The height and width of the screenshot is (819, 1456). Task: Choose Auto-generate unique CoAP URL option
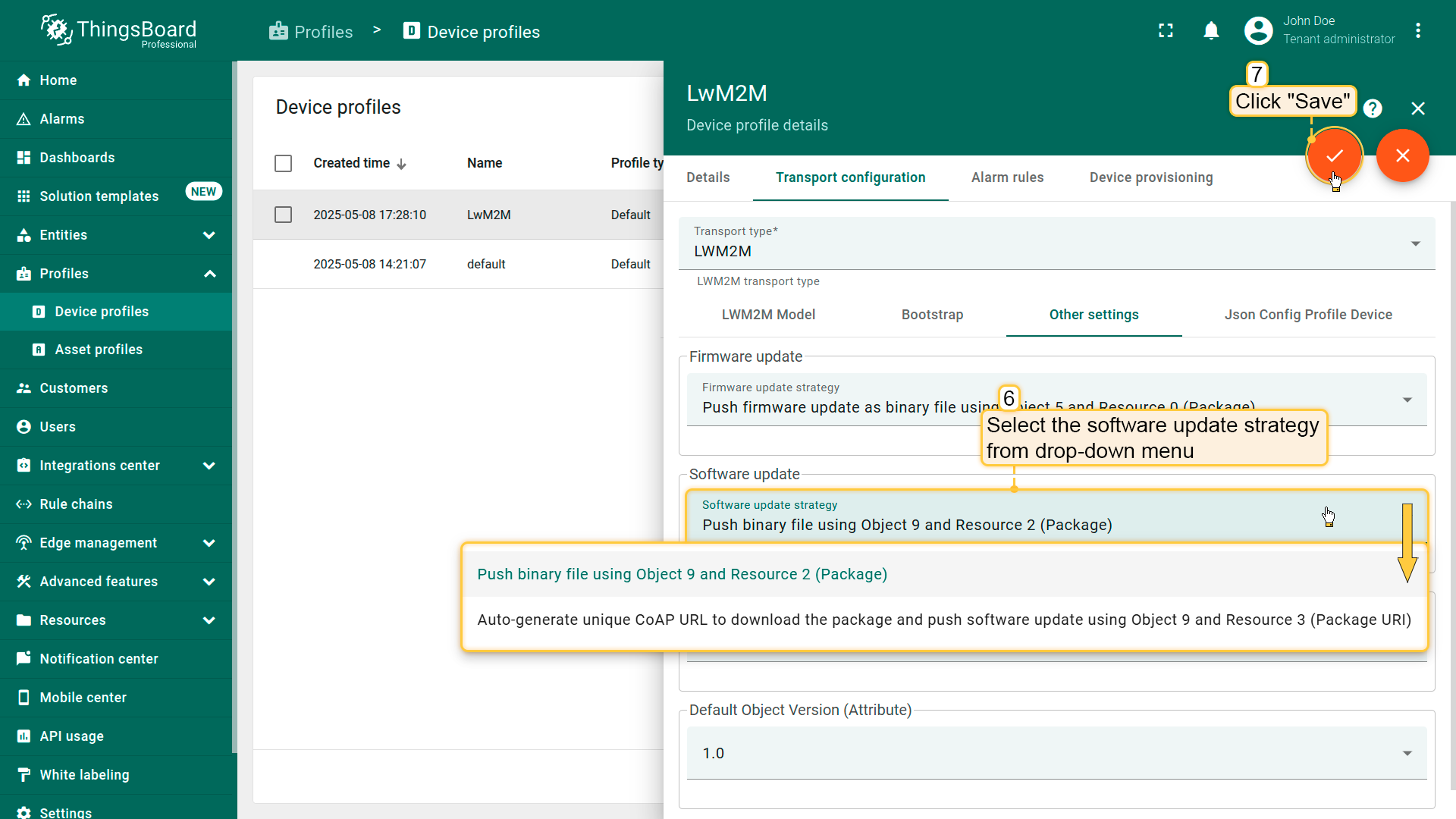pyautogui.click(x=944, y=620)
